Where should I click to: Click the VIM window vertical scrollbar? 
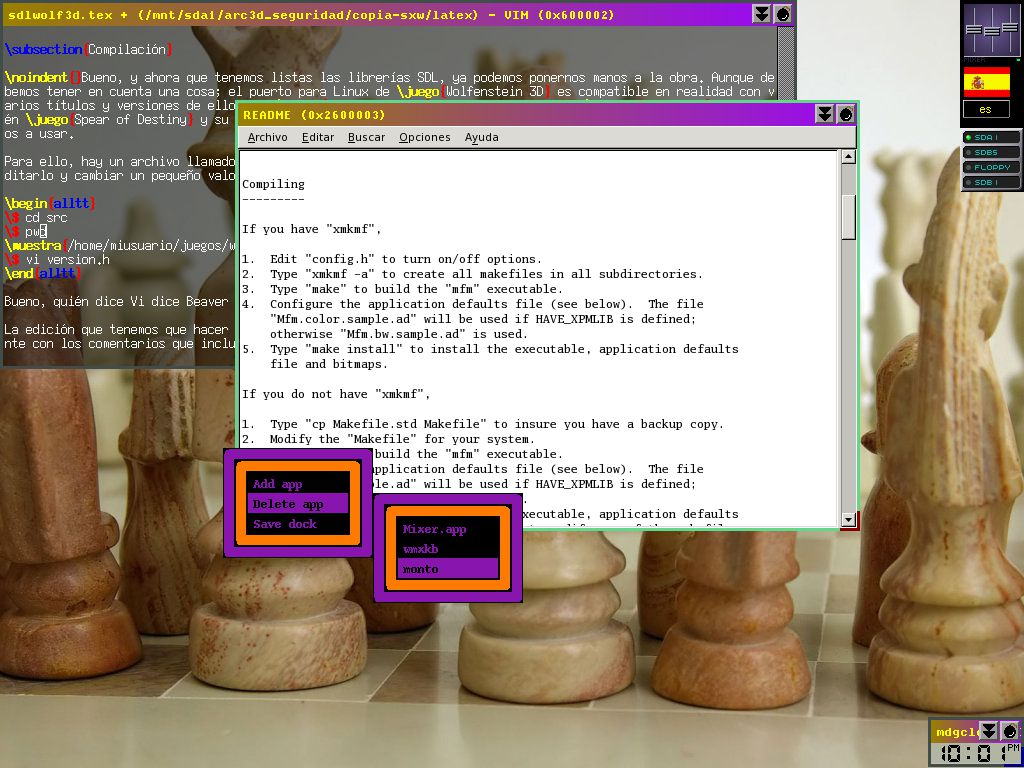coord(786,63)
